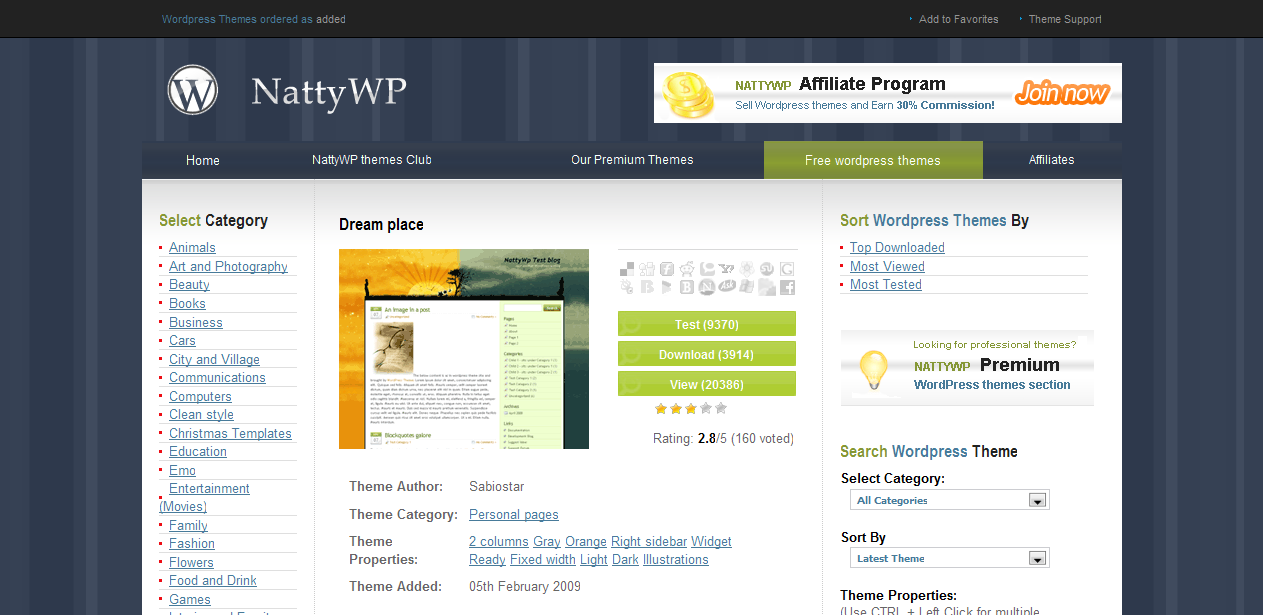
Task: Share theme on Digg
Action: tap(647, 269)
